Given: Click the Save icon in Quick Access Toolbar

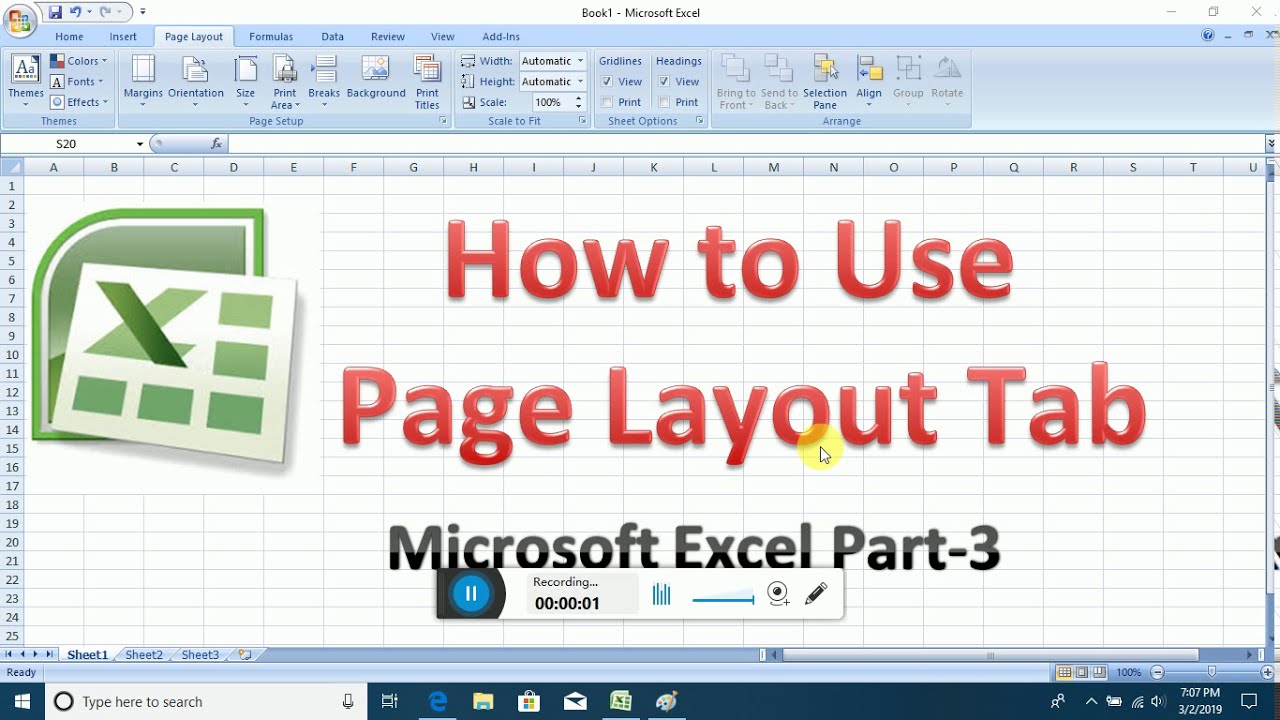Looking at the screenshot, I should [55, 12].
